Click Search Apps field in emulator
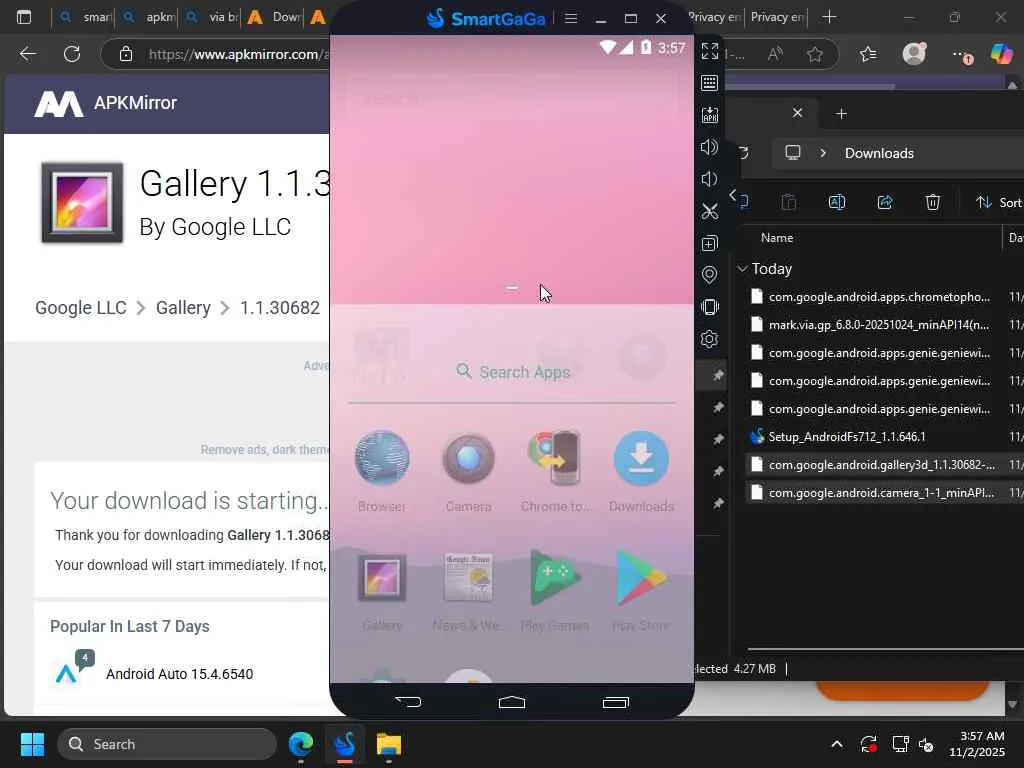The width and height of the screenshot is (1024, 768). click(x=512, y=372)
